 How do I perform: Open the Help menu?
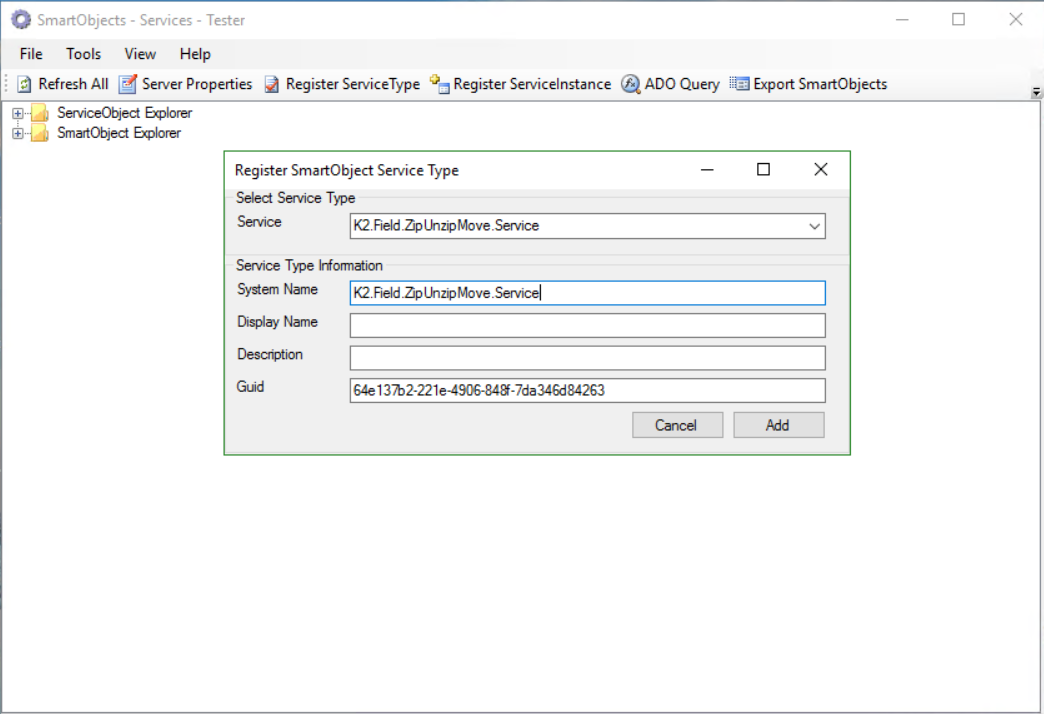tap(195, 54)
